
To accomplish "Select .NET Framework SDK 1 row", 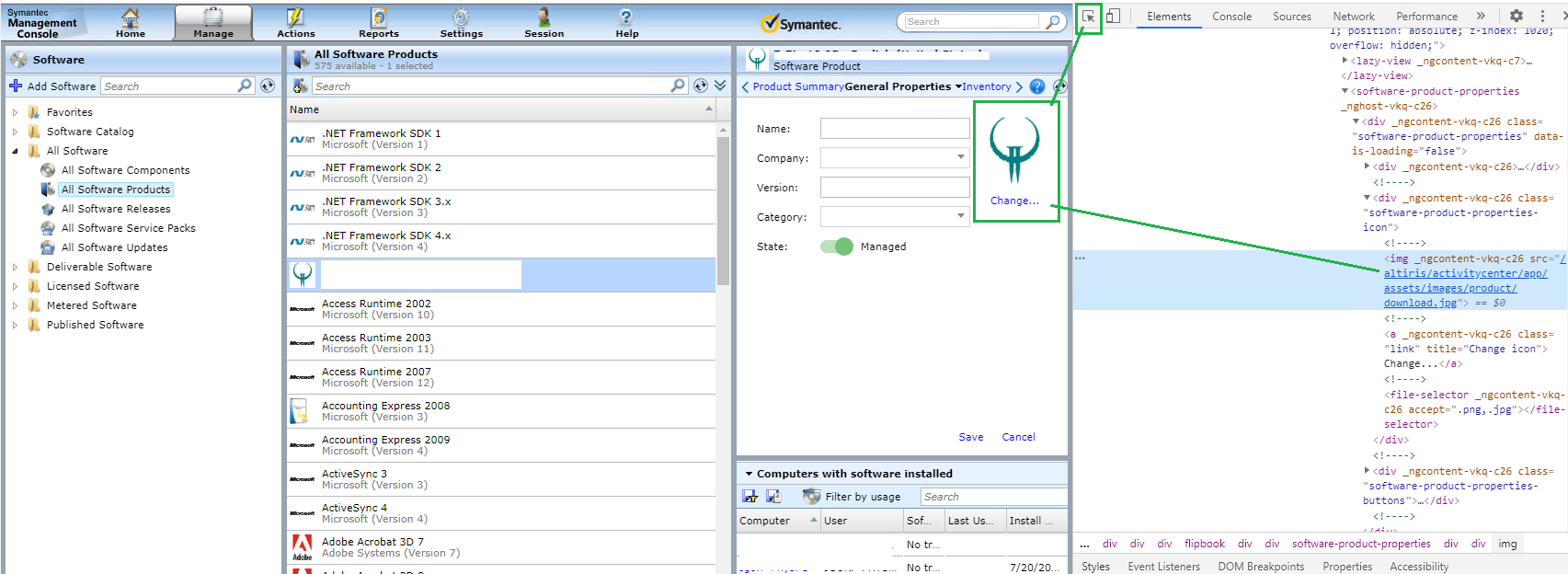I will [x=500, y=139].
